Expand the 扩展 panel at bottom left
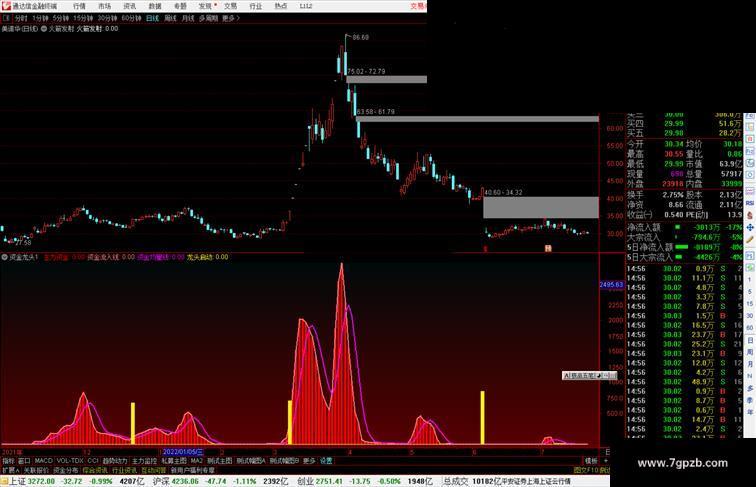 click(10, 470)
